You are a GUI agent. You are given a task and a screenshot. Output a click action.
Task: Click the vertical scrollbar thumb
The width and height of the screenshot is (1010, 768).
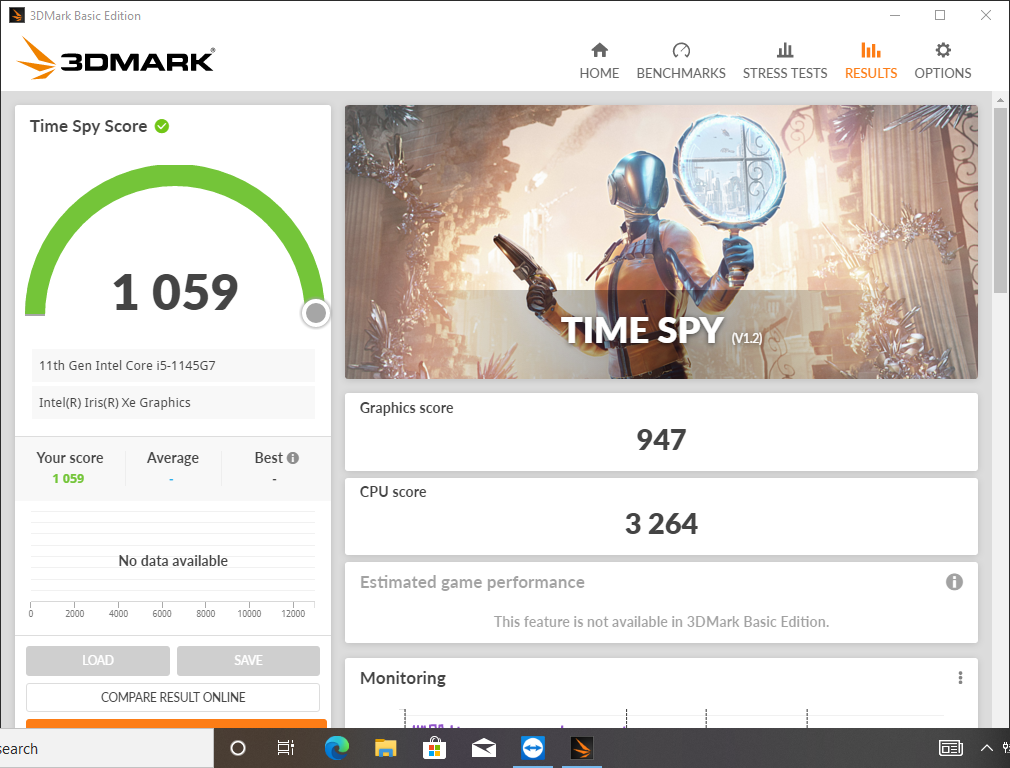click(x=1000, y=200)
